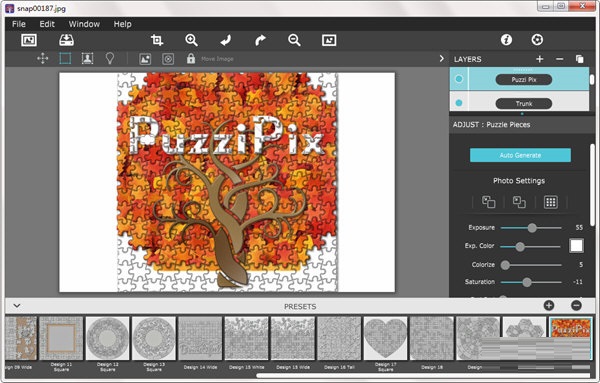The width and height of the screenshot is (600, 383).
Task: Open the Edit menu
Action: (x=47, y=24)
